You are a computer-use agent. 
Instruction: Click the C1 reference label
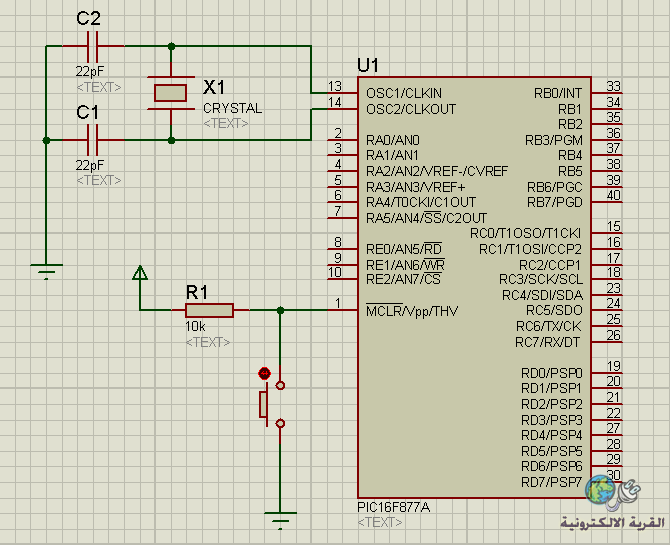click(x=88, y=112)
